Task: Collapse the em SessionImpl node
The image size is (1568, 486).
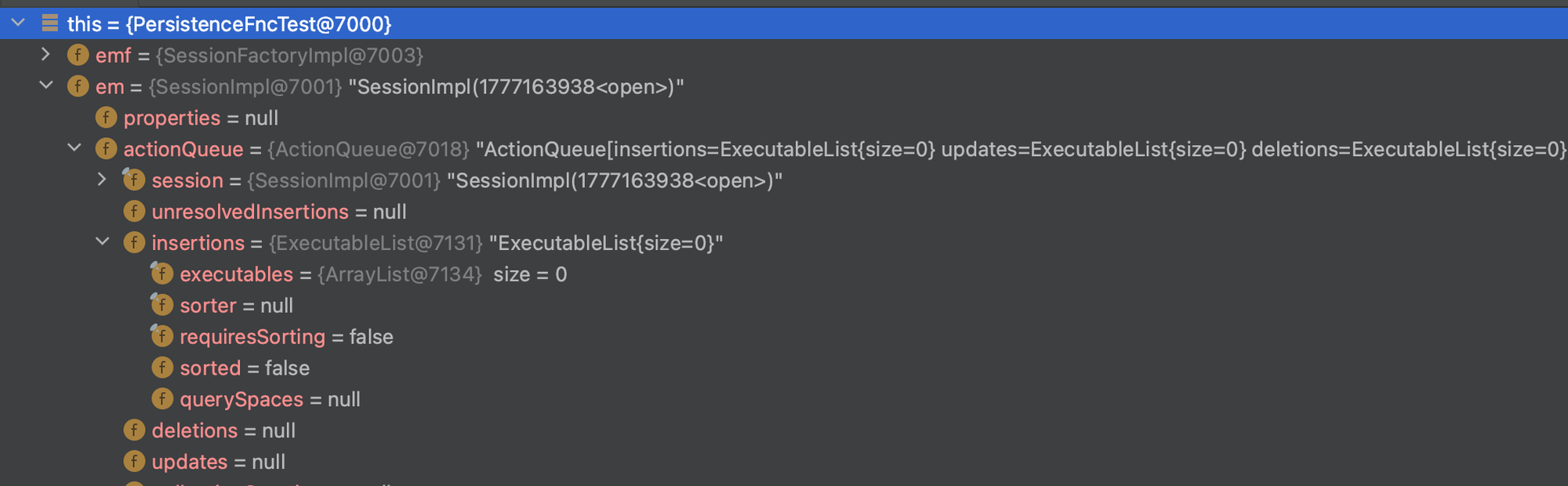Action: (46, 85)
